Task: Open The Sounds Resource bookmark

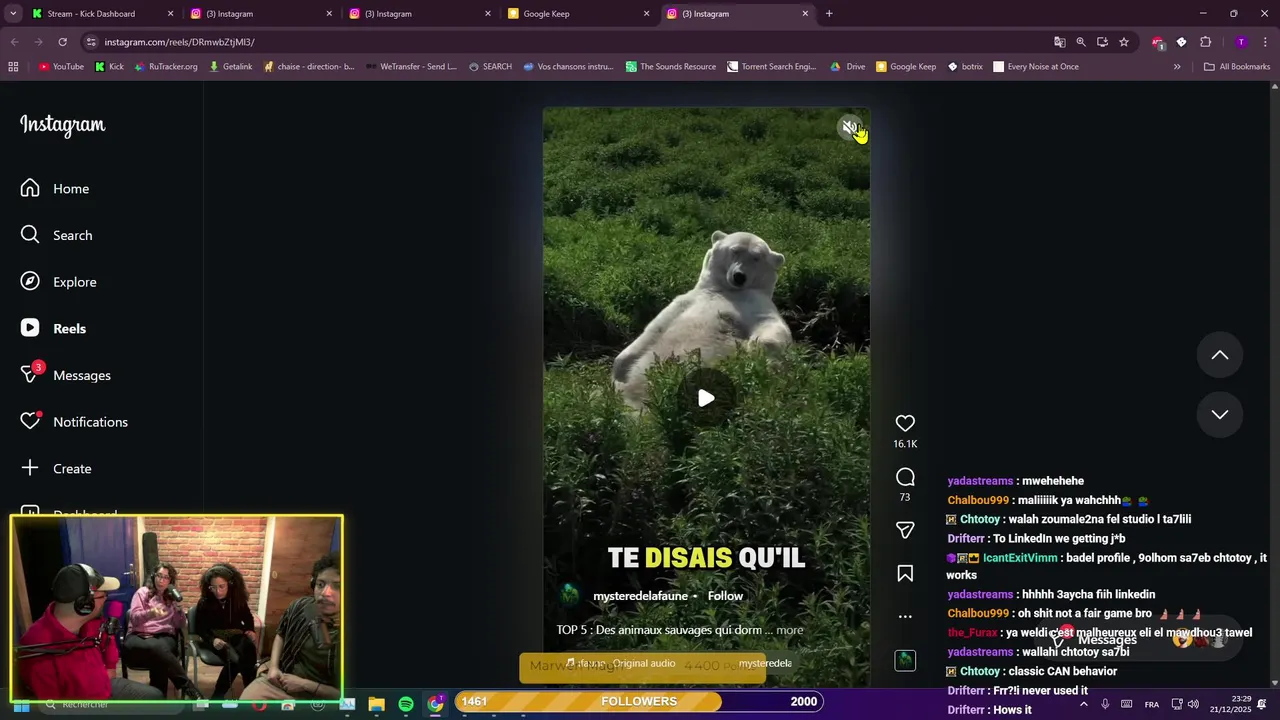Action: (x=671, y=67)
